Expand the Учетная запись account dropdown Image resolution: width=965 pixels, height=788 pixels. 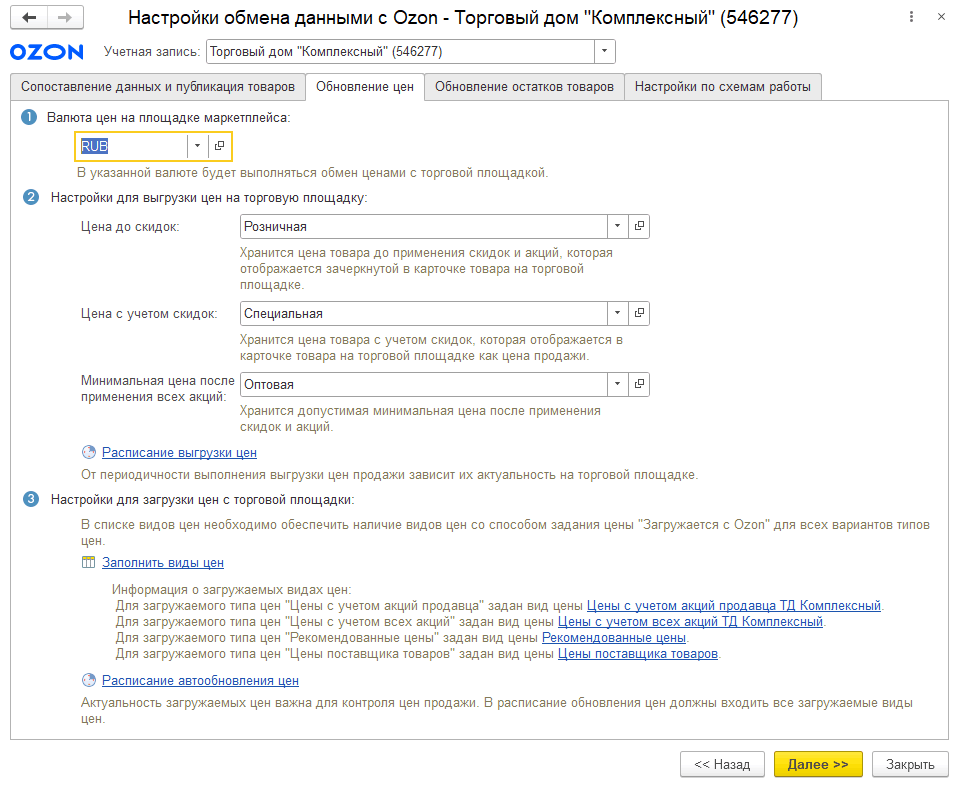pos(604,52)
